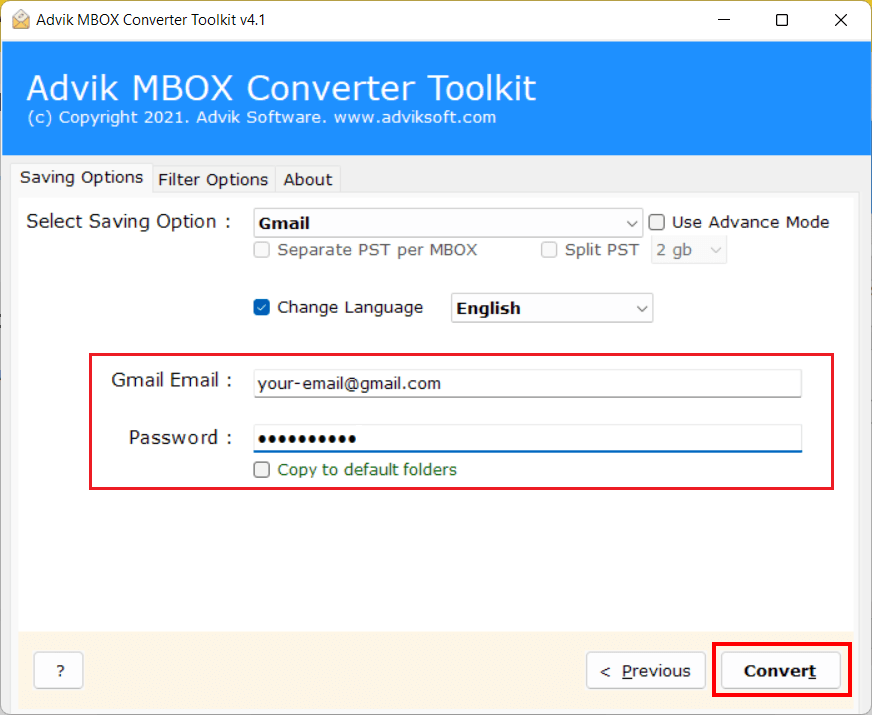Click the Advik mailbox icon in title bar

click(x=21, y=19)
